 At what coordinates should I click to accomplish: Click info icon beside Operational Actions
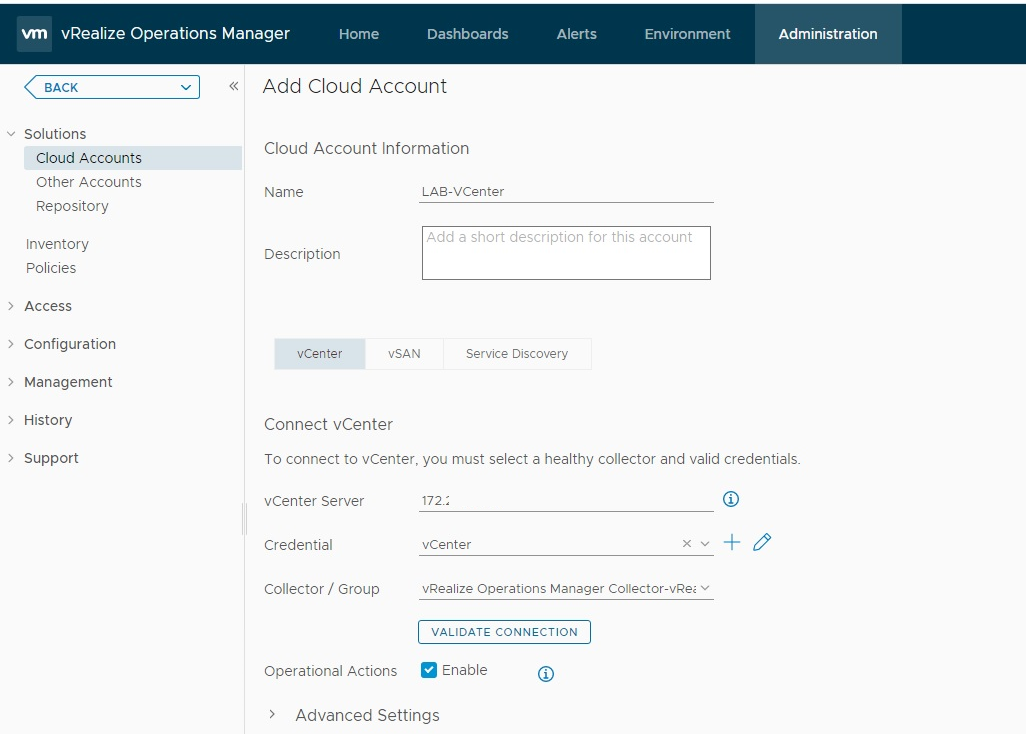545,674
